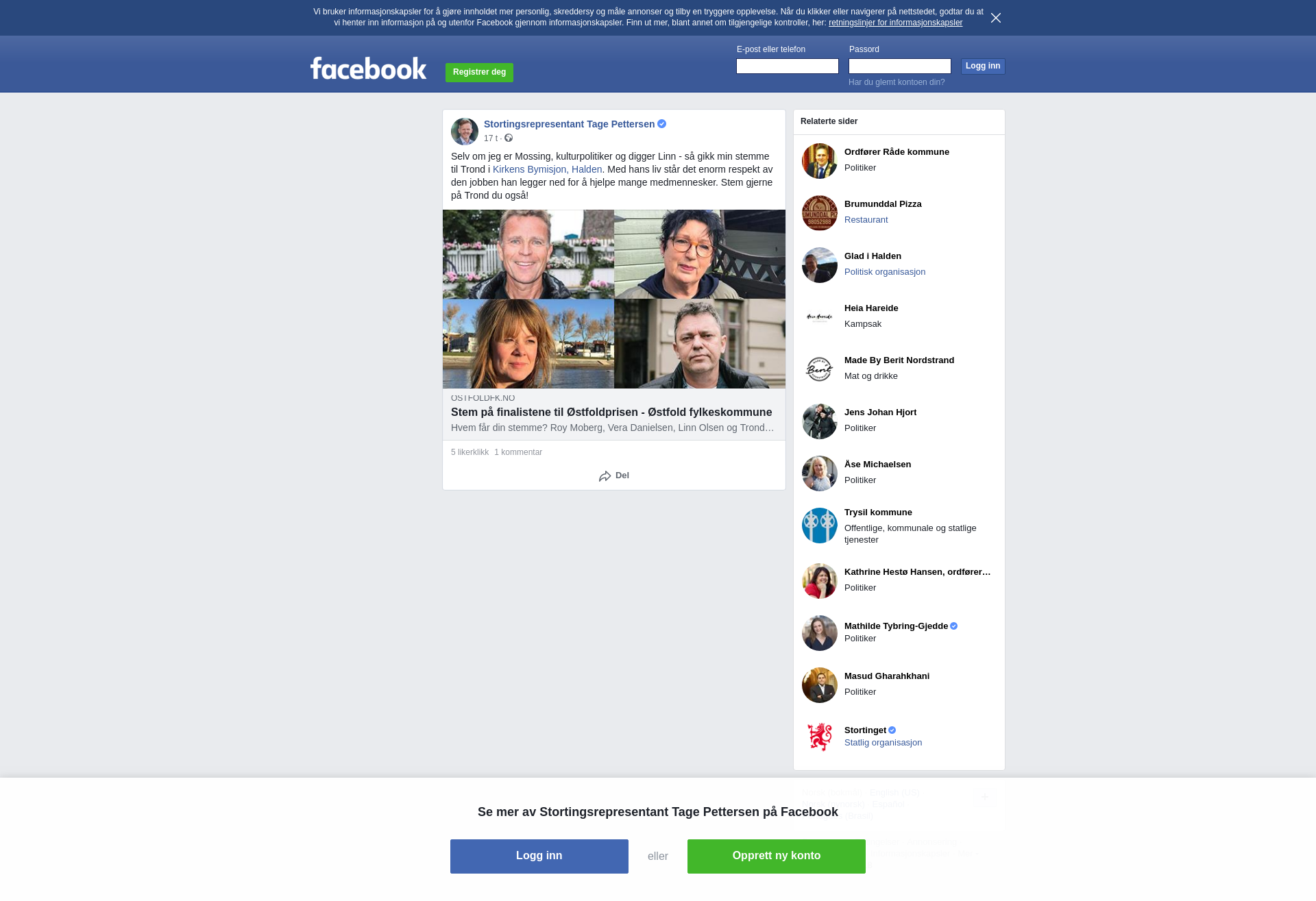Focus the Passord input field
Screen dimensions: 1316x901
tap(899, 66)
